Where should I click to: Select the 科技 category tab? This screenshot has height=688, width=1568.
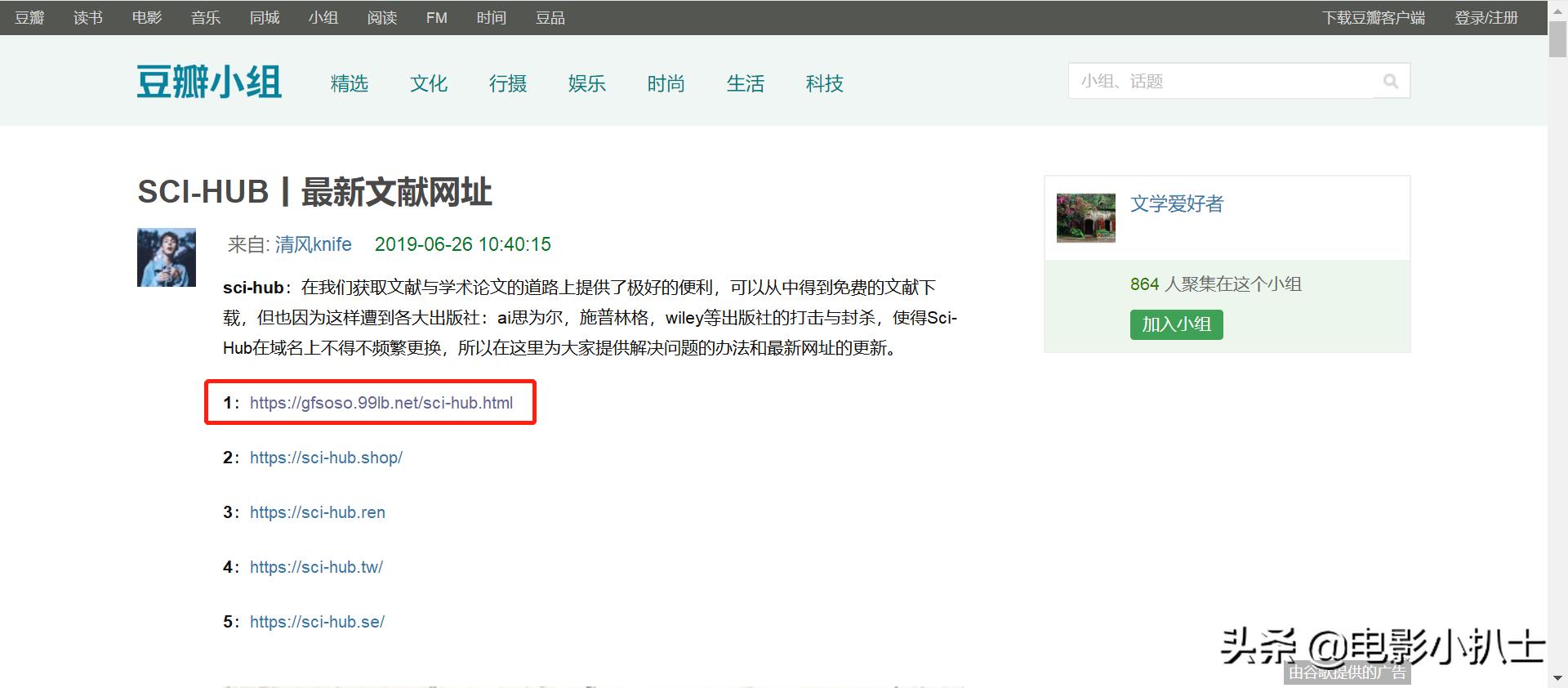[825, 83]
